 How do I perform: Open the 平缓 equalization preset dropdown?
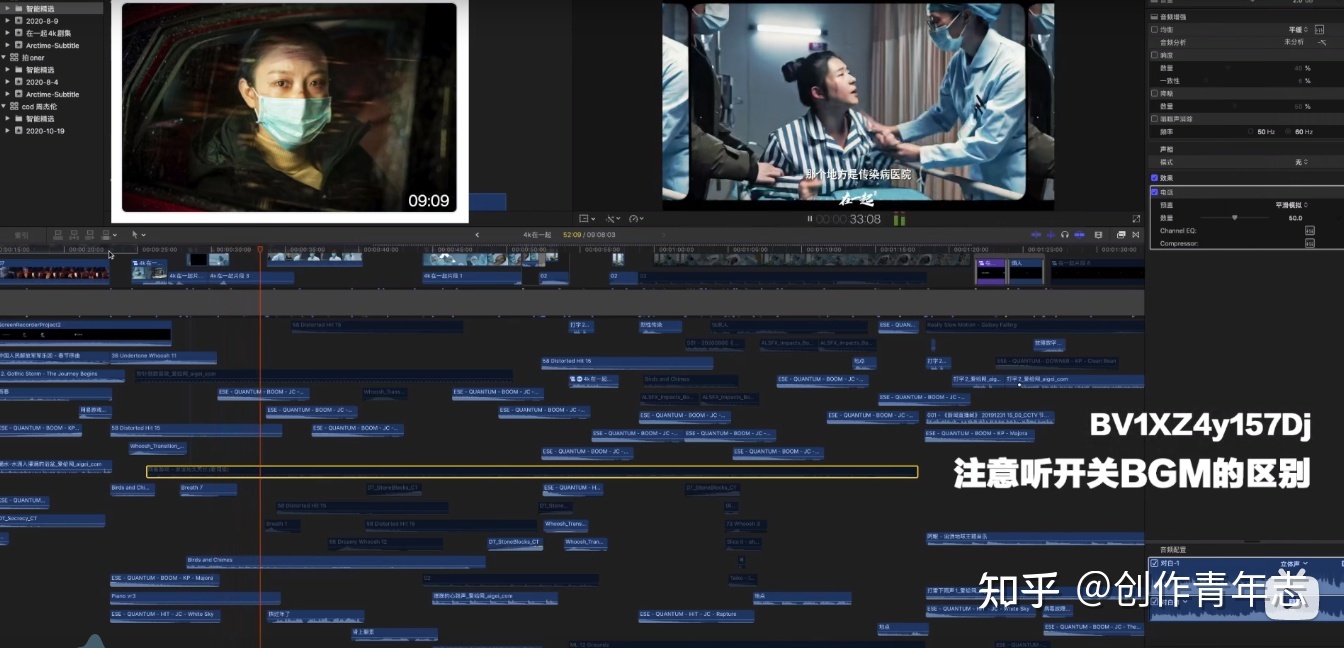1298,30
